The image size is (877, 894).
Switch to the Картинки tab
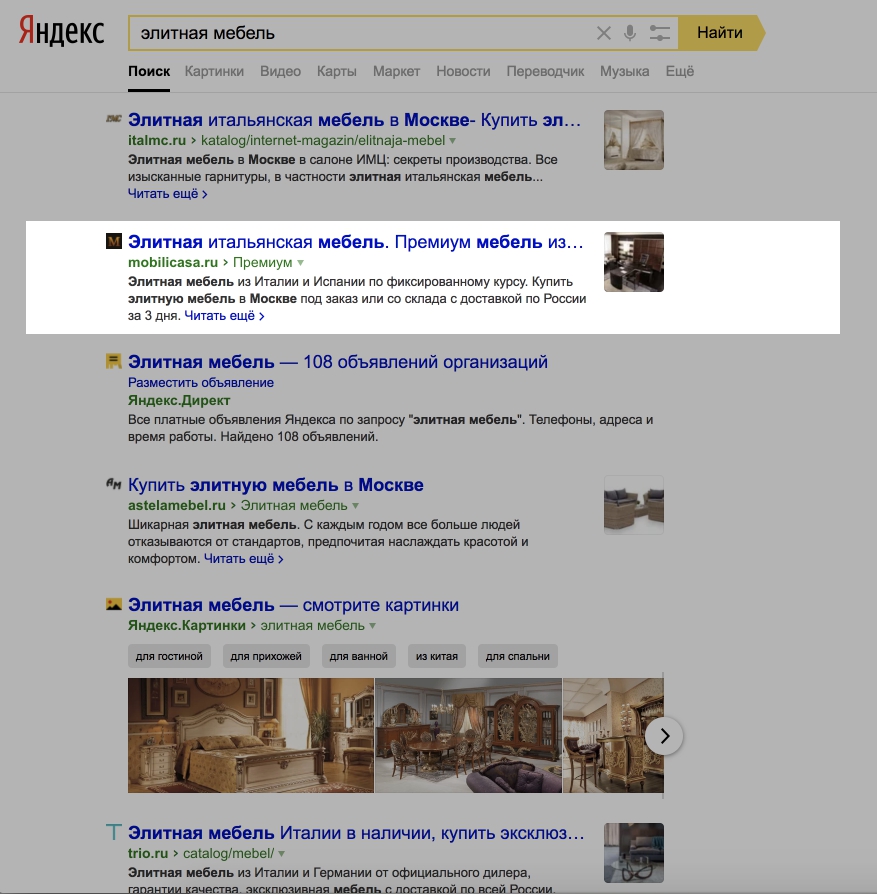tap(214, 71)
